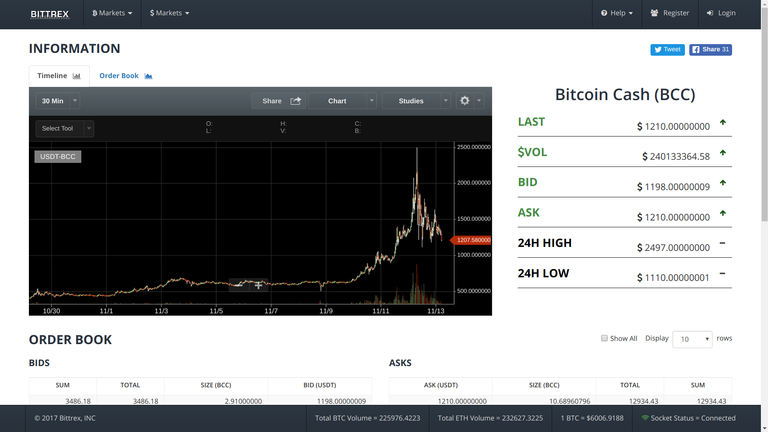Click the 24H LOW dash indicator

pyautogui.click(x=722, y=274)
